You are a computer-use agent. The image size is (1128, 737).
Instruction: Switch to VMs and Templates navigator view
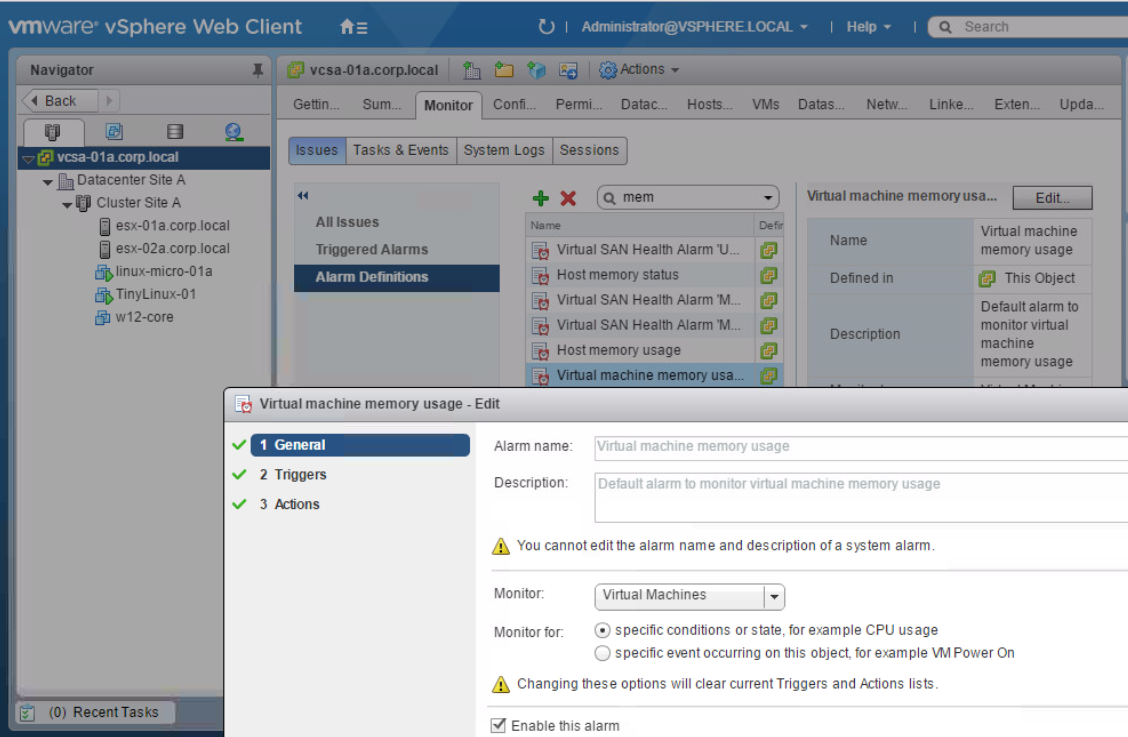114,131
